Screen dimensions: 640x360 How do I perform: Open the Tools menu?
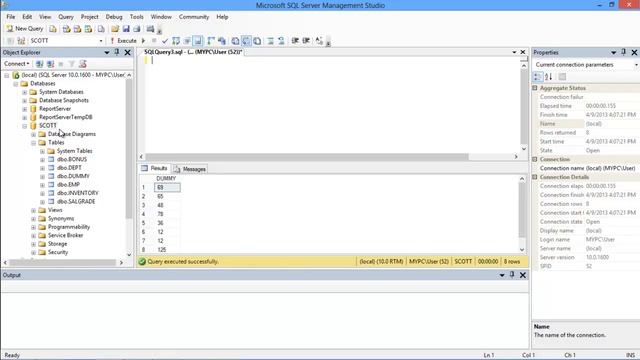pos(137,17)
